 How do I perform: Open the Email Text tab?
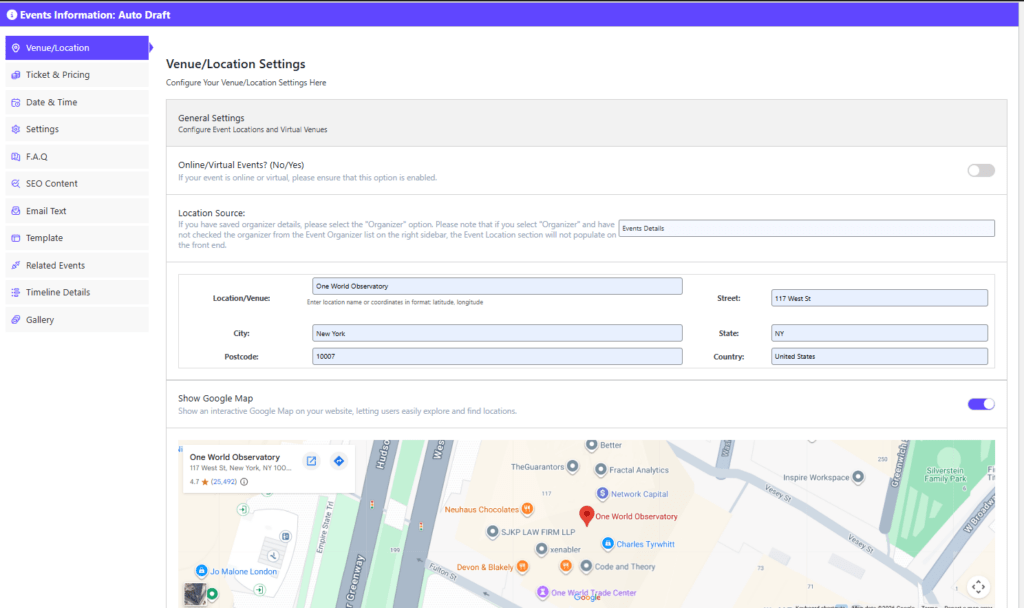(77, 211)
